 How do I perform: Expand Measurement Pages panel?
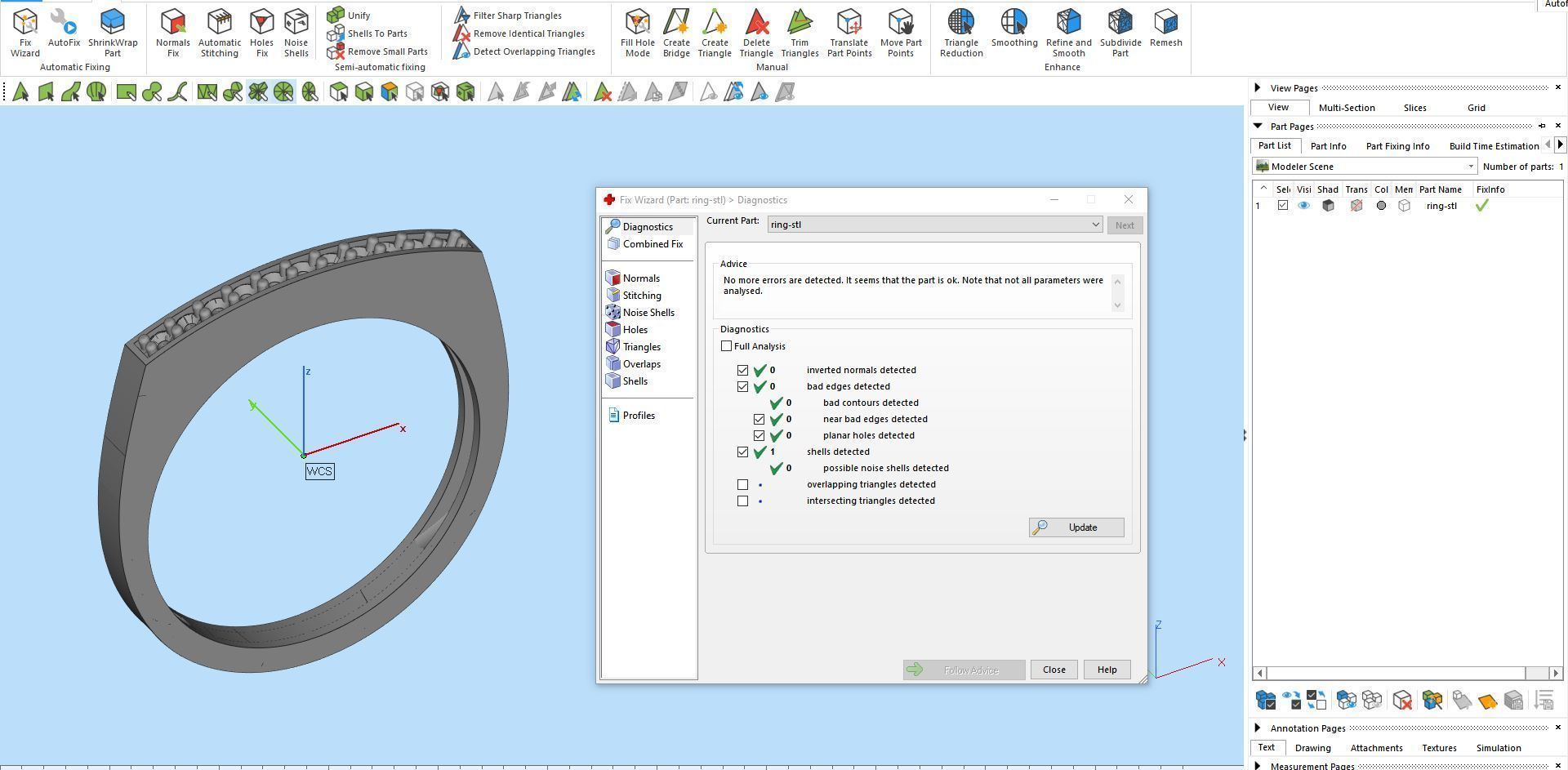(1258, 765)
